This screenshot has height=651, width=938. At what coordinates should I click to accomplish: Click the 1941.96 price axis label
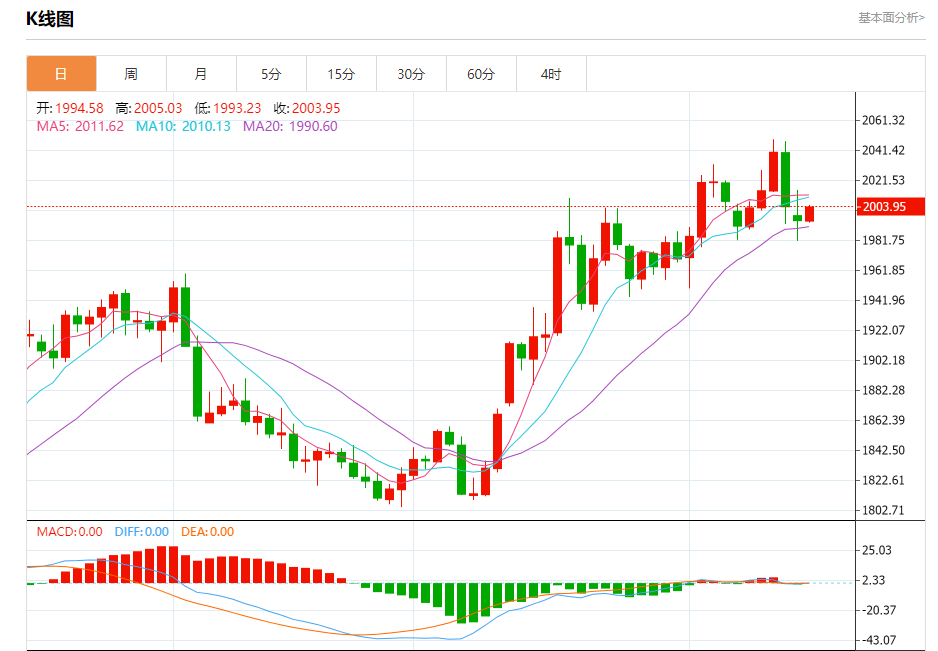[x=883, y=300]
